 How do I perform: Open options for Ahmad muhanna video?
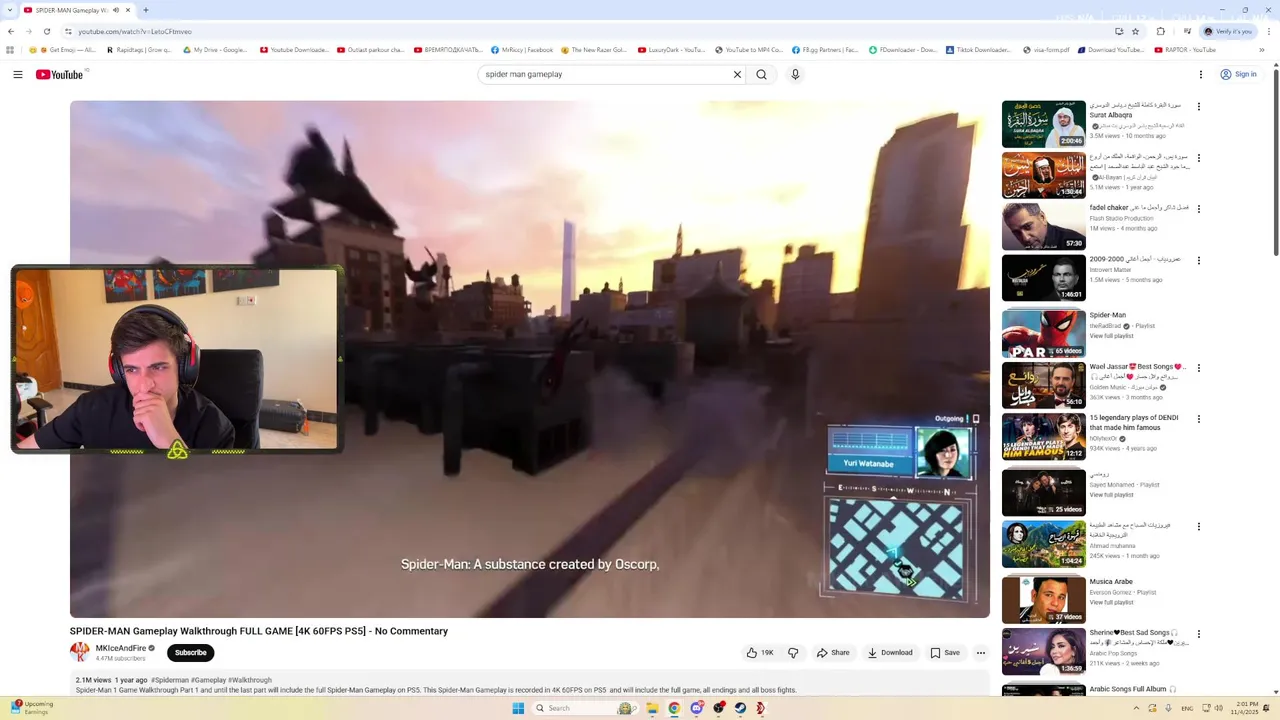pos(1199,526)
